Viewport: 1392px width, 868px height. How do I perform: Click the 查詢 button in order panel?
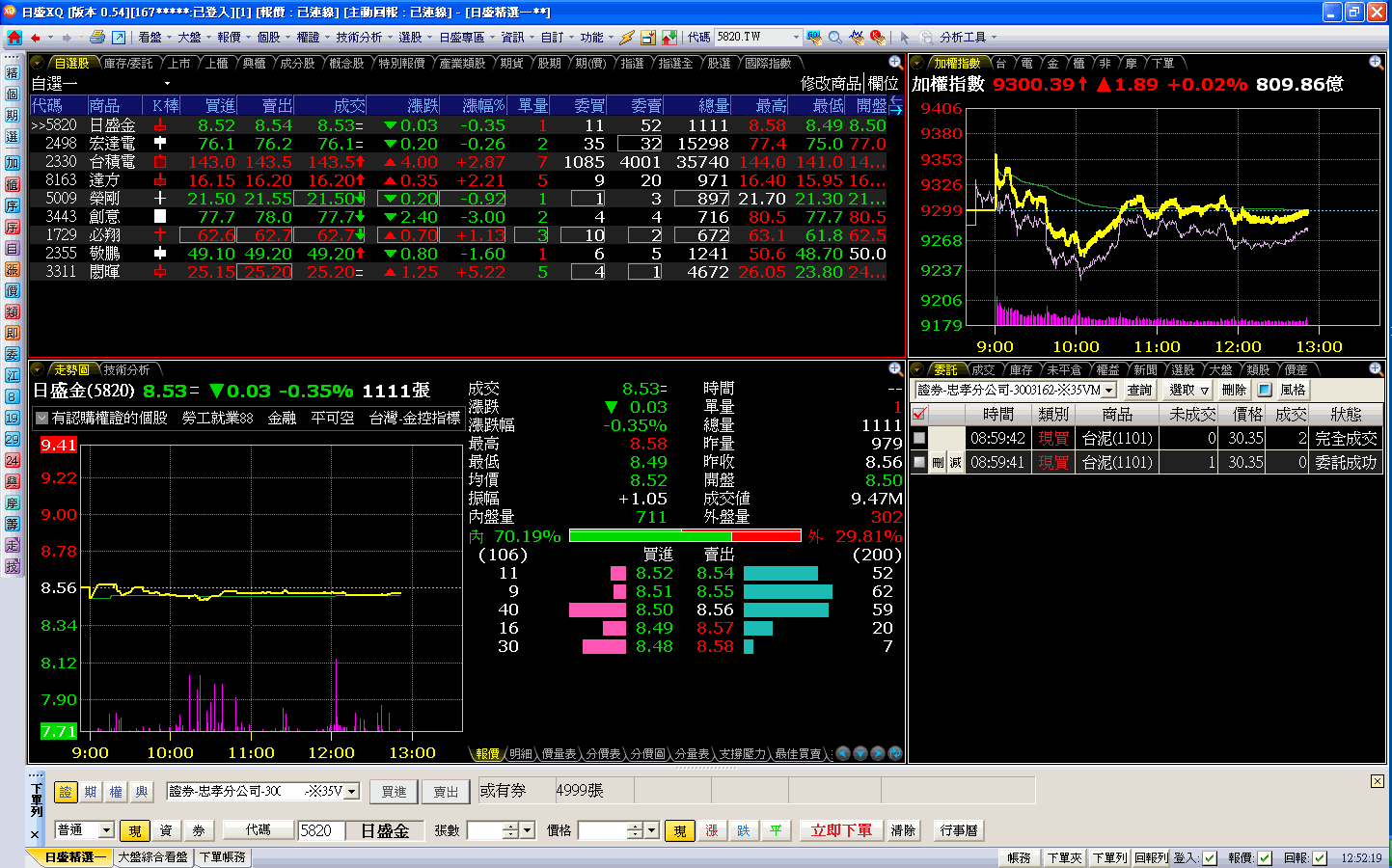click(1139, 390)
